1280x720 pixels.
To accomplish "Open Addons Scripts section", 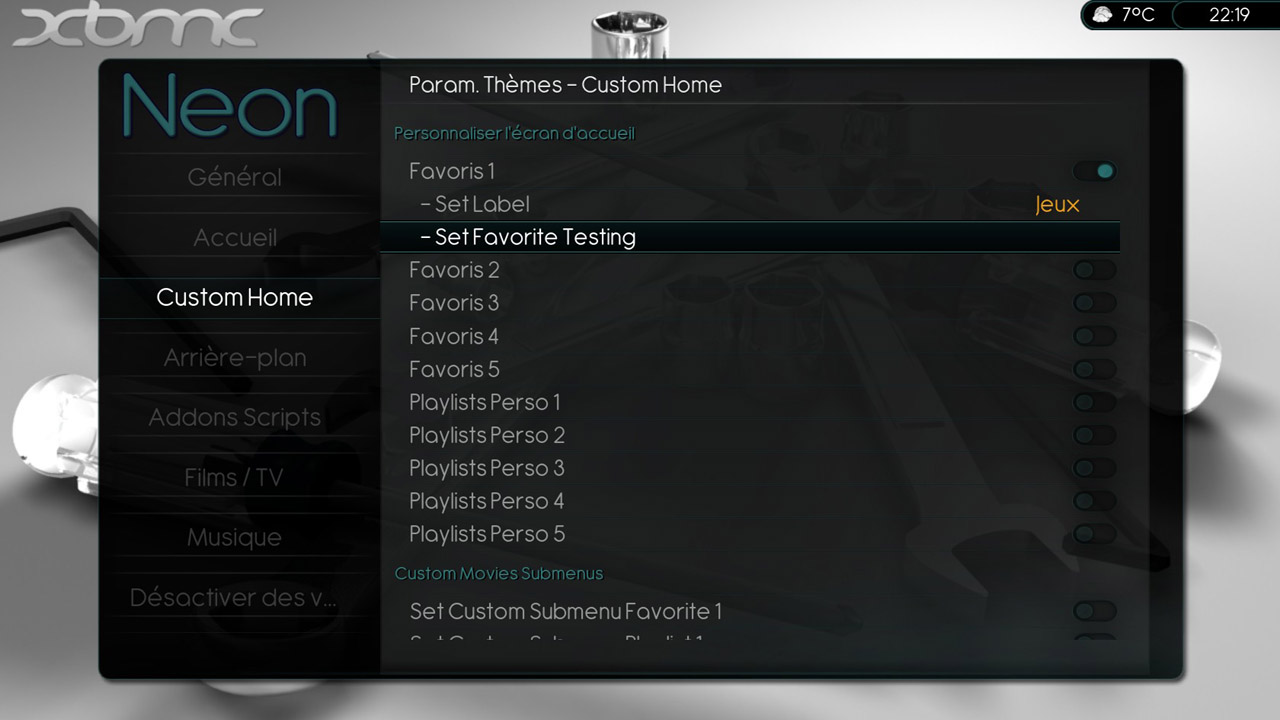I will pos(235,417).
